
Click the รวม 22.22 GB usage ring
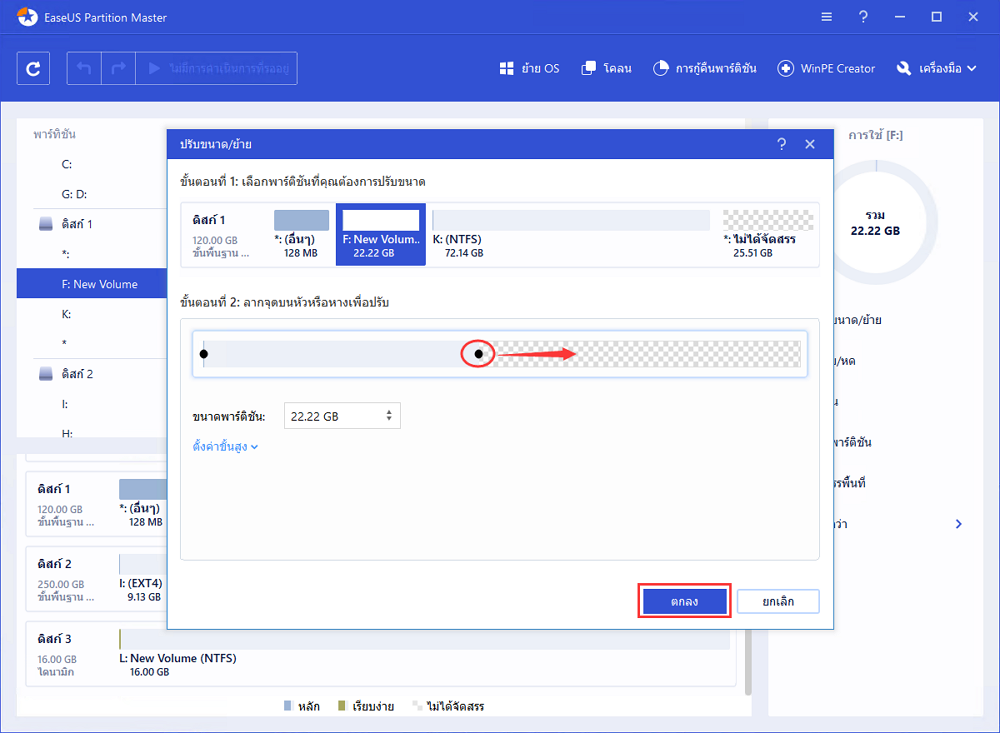[875, 223]
